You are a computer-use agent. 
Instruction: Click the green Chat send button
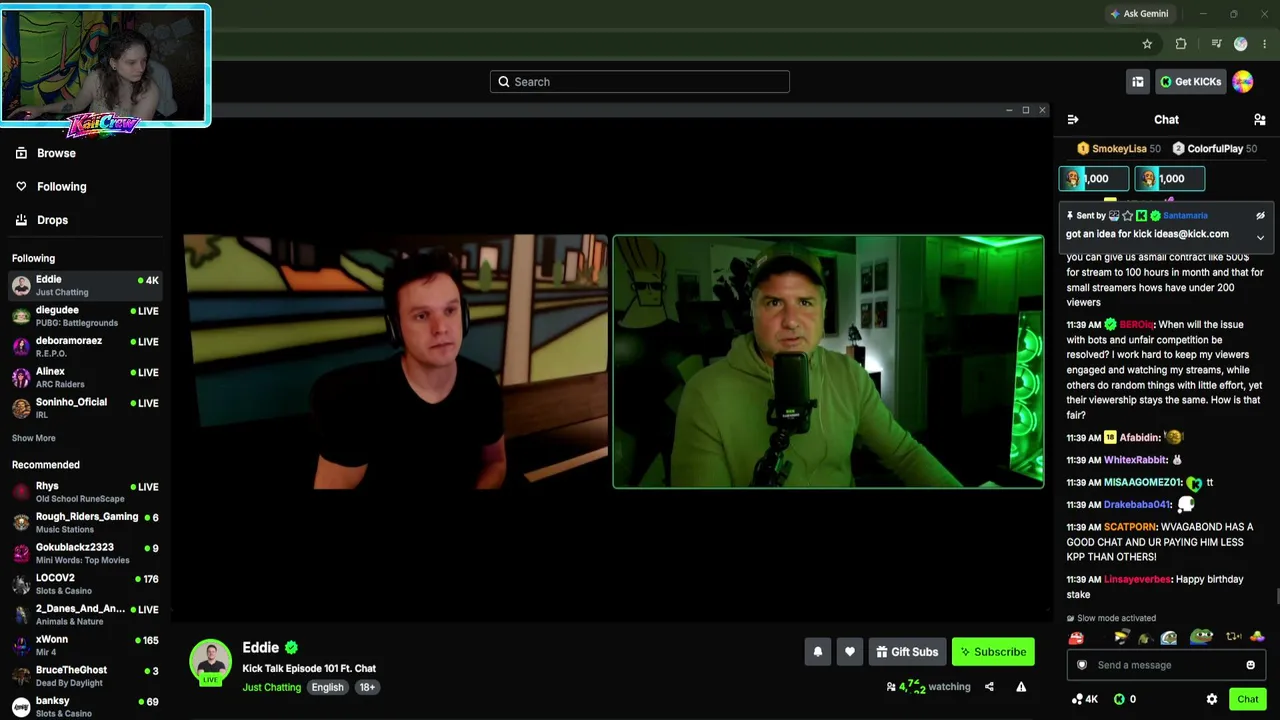point(1247,699)
